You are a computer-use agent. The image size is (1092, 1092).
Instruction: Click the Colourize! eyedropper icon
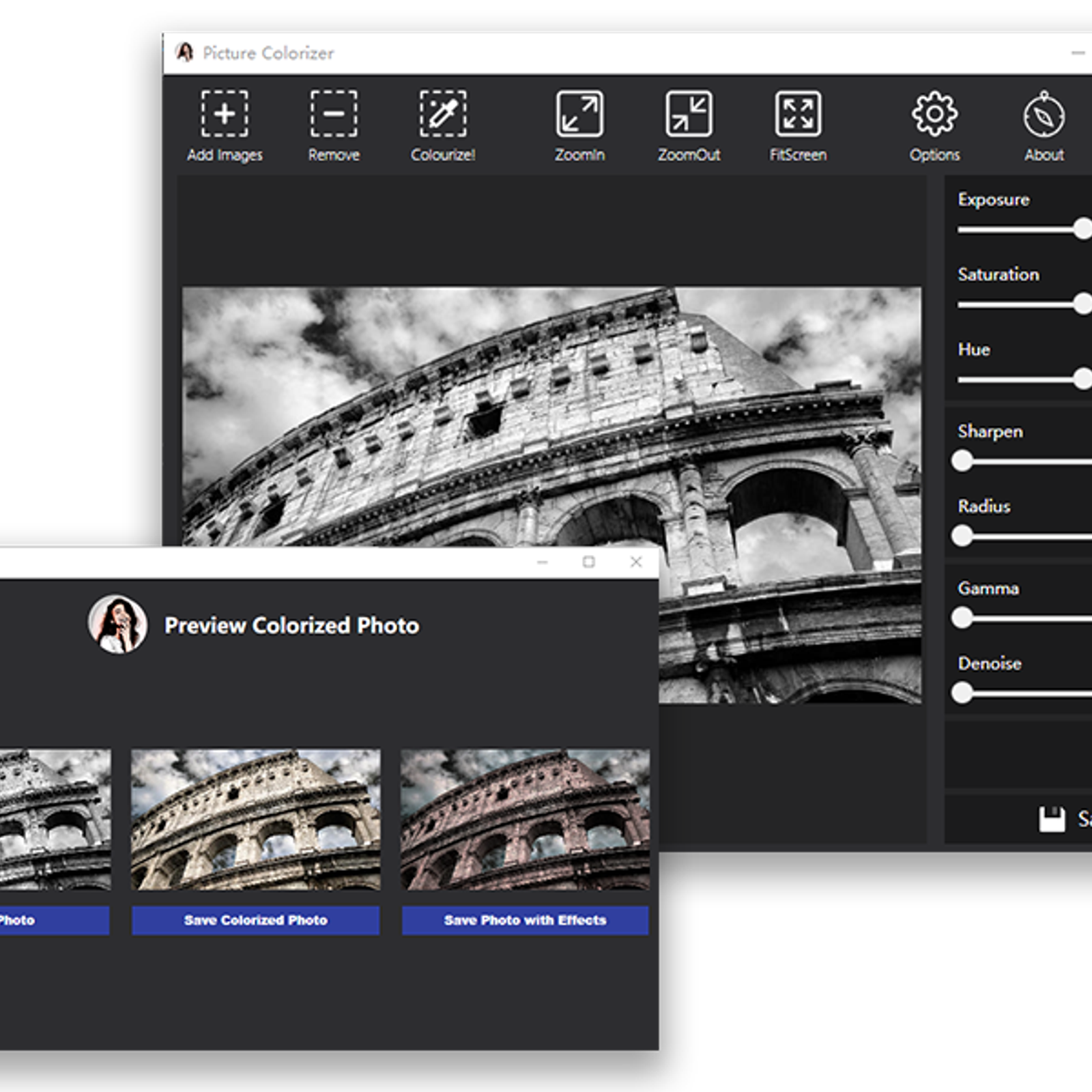pyautogui.click(x=443, y=115)
